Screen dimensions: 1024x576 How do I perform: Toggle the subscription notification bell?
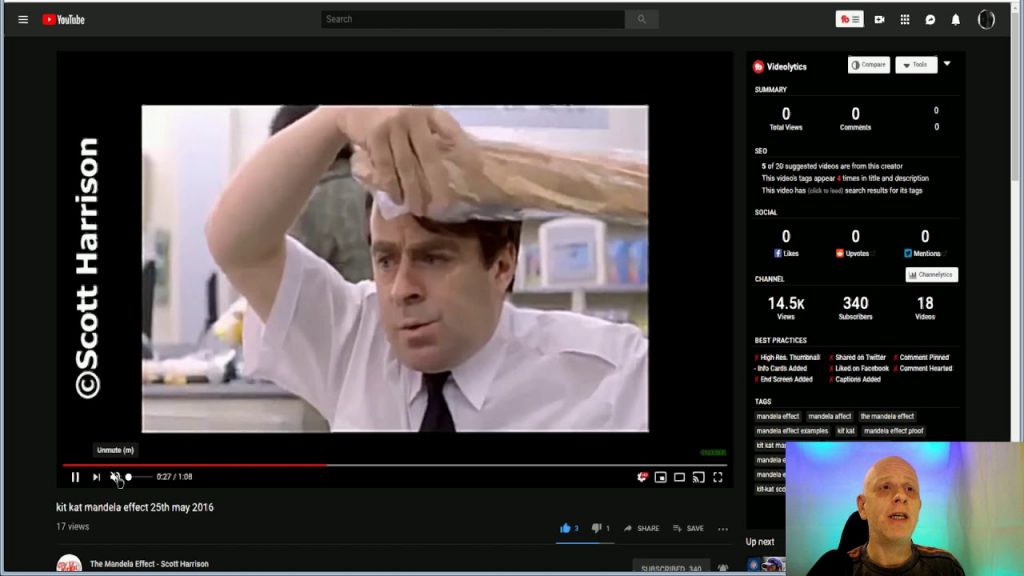pos(723,568)
